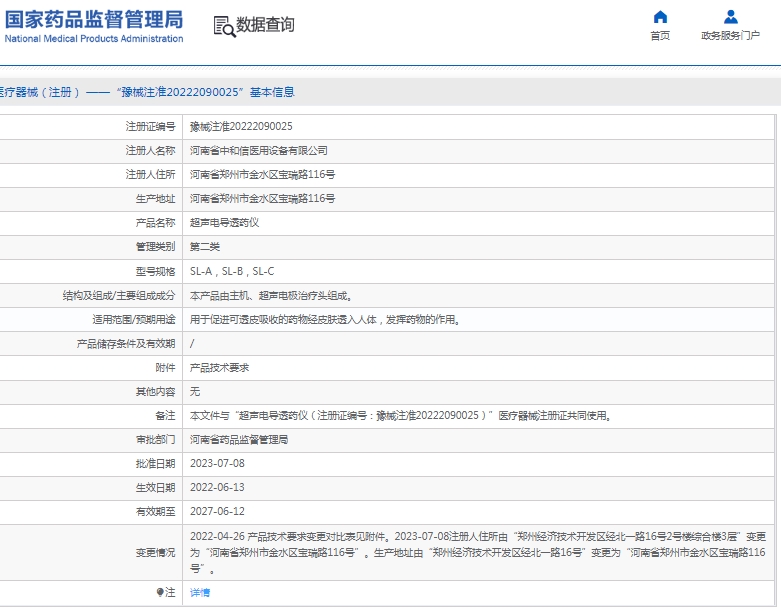Select registration number 豫械注准20222090025 value cell
The width and height of the screenshot is (781, 609).
[241, 126]
